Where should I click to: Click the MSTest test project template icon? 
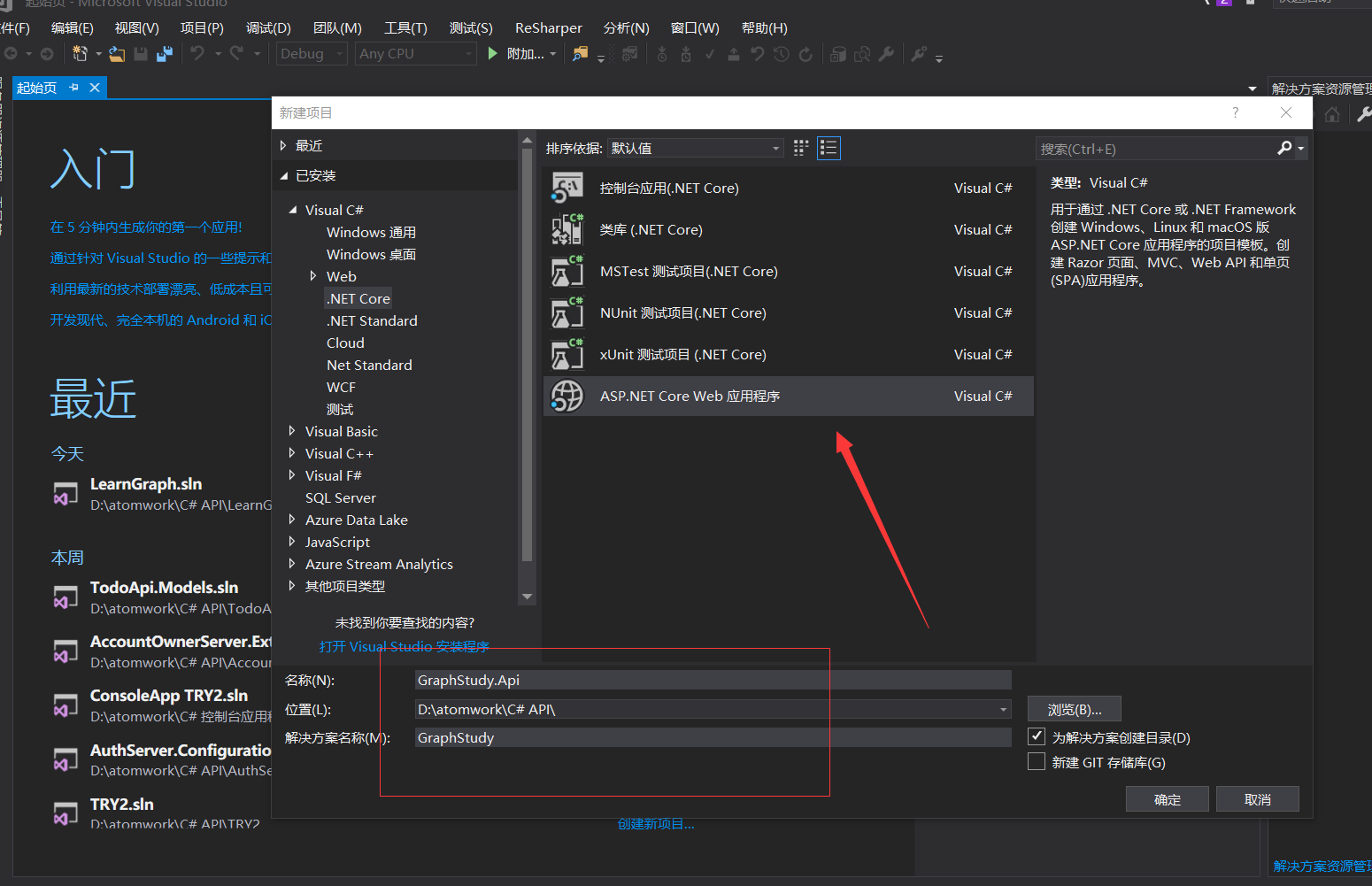pos(567,271)
